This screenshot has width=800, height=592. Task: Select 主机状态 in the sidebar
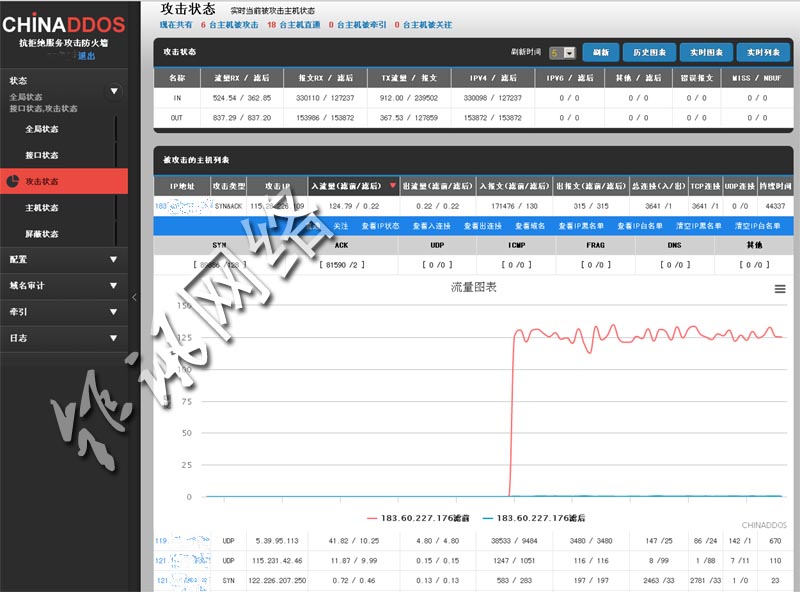[x=42, y=208]
